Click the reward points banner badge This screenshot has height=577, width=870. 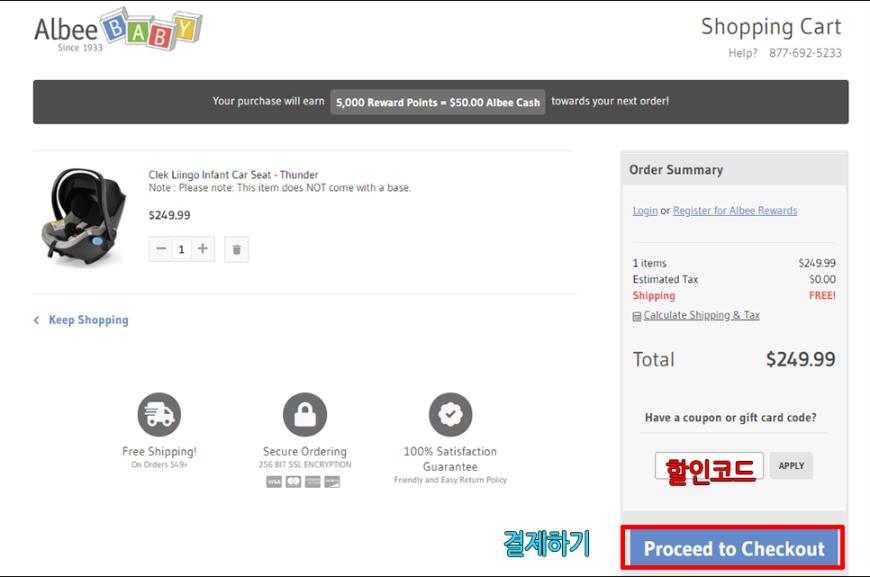tap(438, 102)
